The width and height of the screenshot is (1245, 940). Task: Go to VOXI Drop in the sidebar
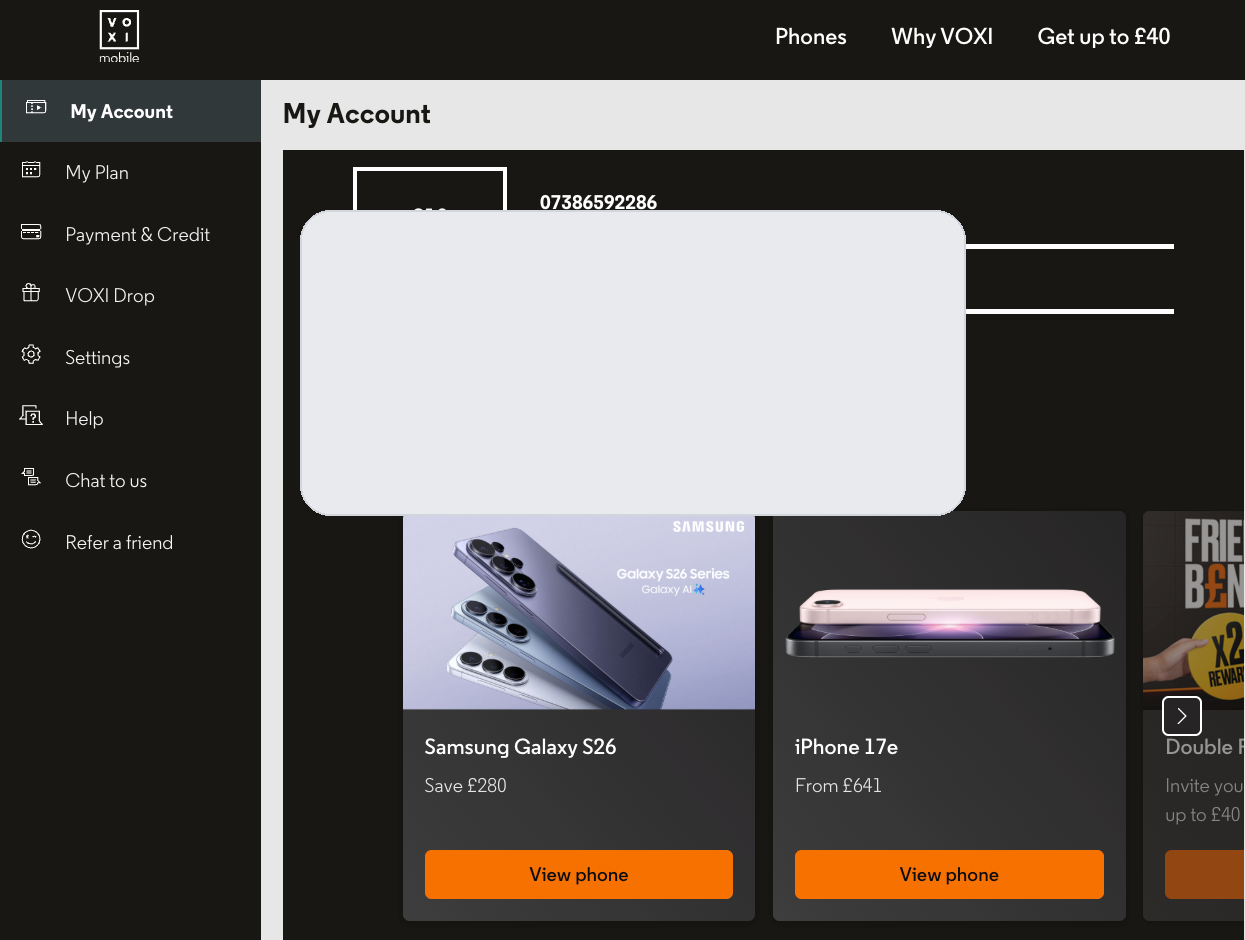[x=130, y=295]
